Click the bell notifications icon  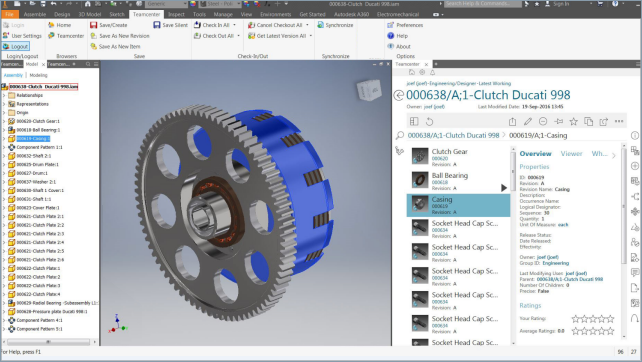click(432, 72)
